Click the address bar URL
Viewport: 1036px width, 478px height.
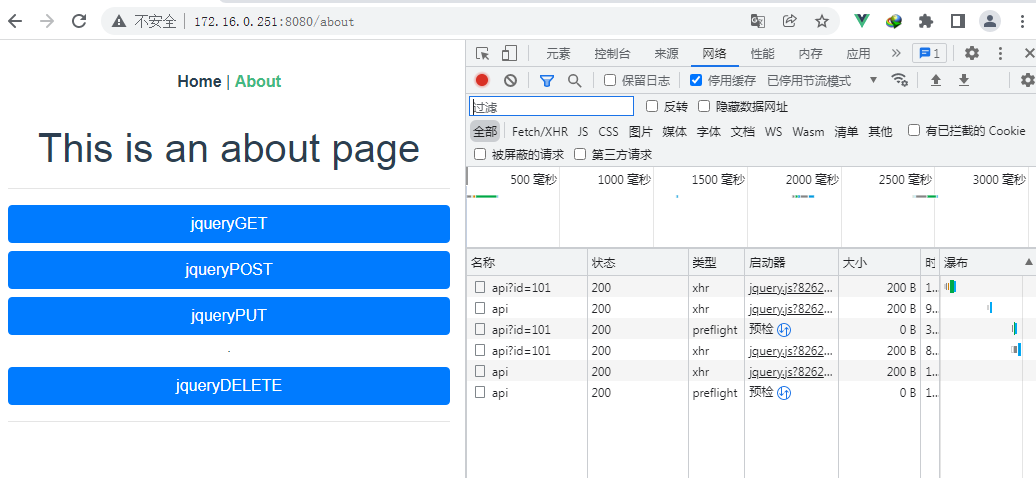click(x=274, y=22)
